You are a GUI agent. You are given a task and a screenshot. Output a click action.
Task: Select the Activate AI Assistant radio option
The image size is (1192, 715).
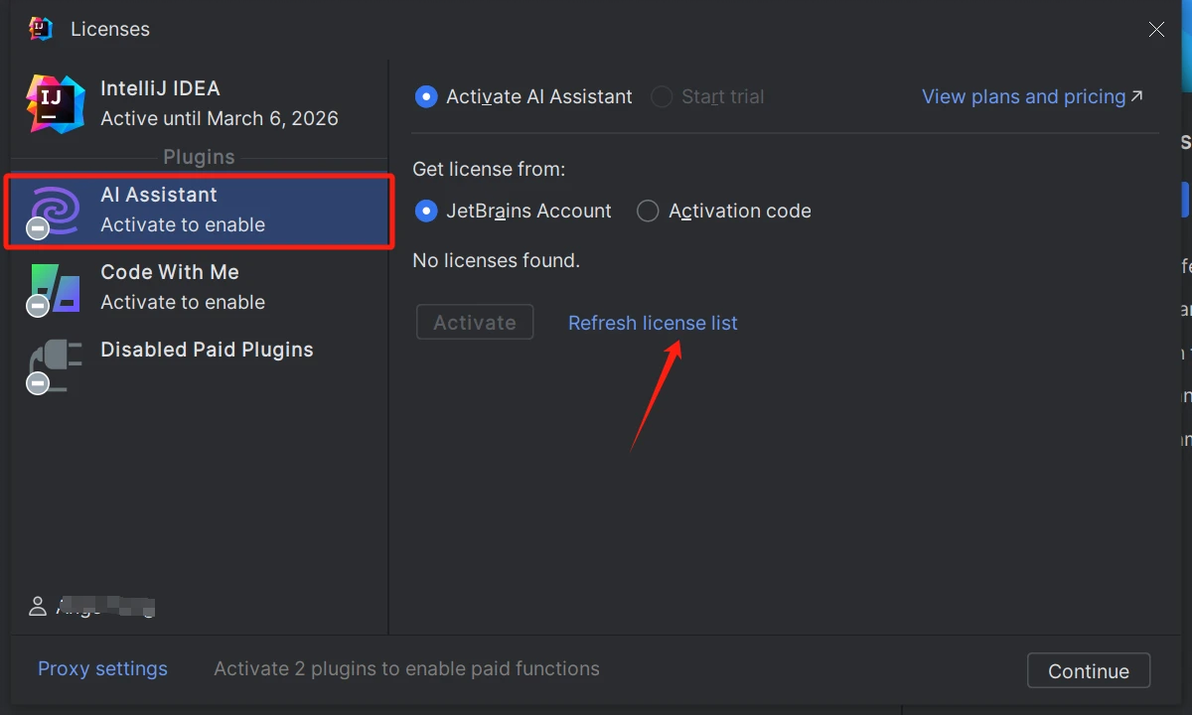pyautogui.click(x=427, y=97)
